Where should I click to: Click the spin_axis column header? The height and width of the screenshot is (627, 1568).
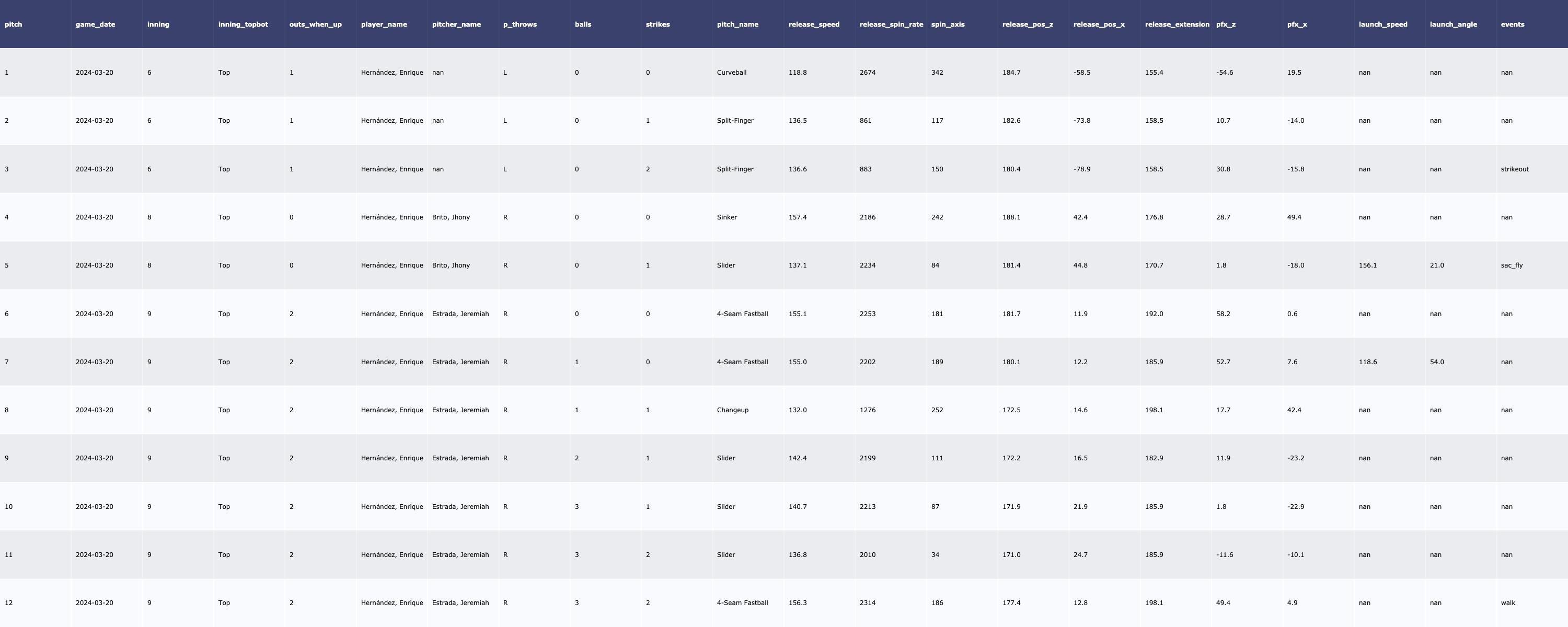947,25
